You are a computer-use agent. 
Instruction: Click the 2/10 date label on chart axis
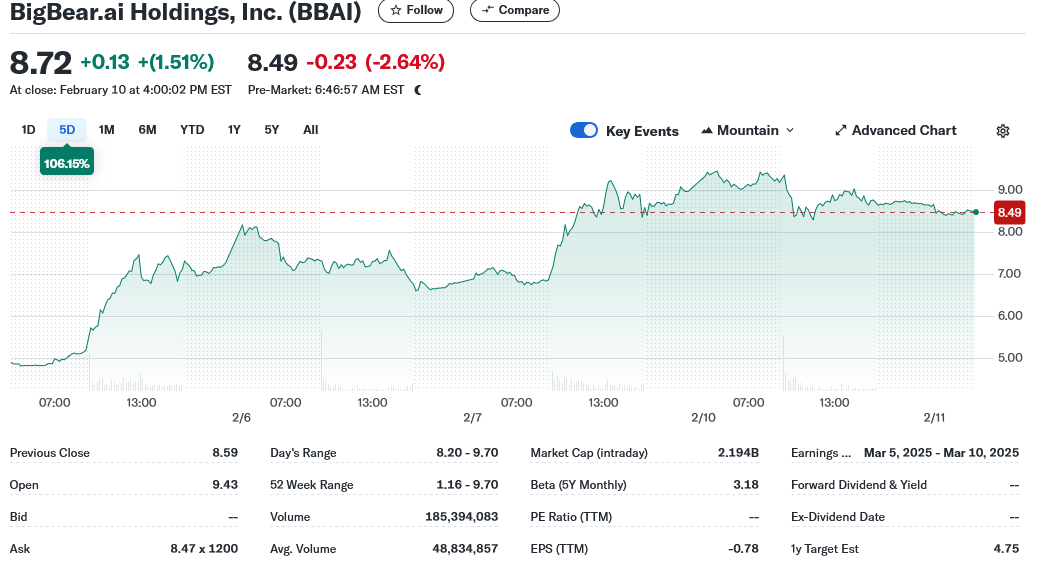(x=703, y=418)
